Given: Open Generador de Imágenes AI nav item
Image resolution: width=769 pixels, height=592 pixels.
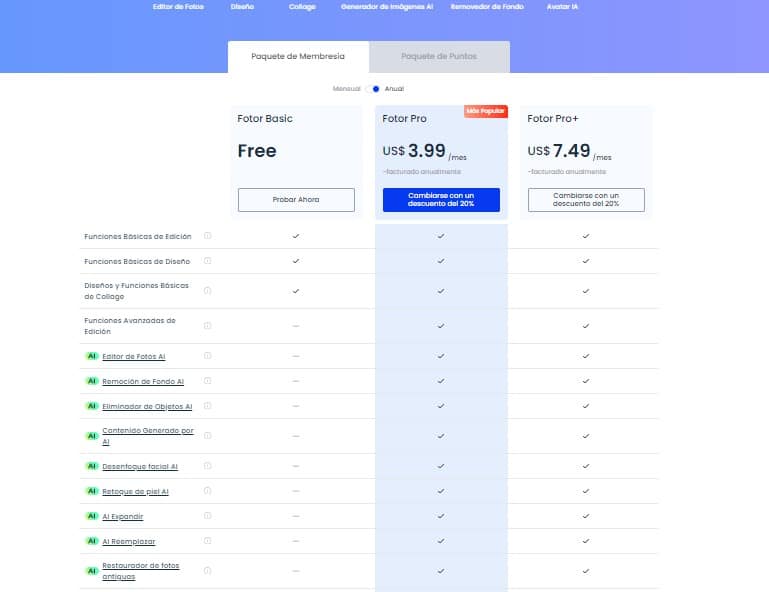Looking at the screenshot, I should click(x=387, y=7).
